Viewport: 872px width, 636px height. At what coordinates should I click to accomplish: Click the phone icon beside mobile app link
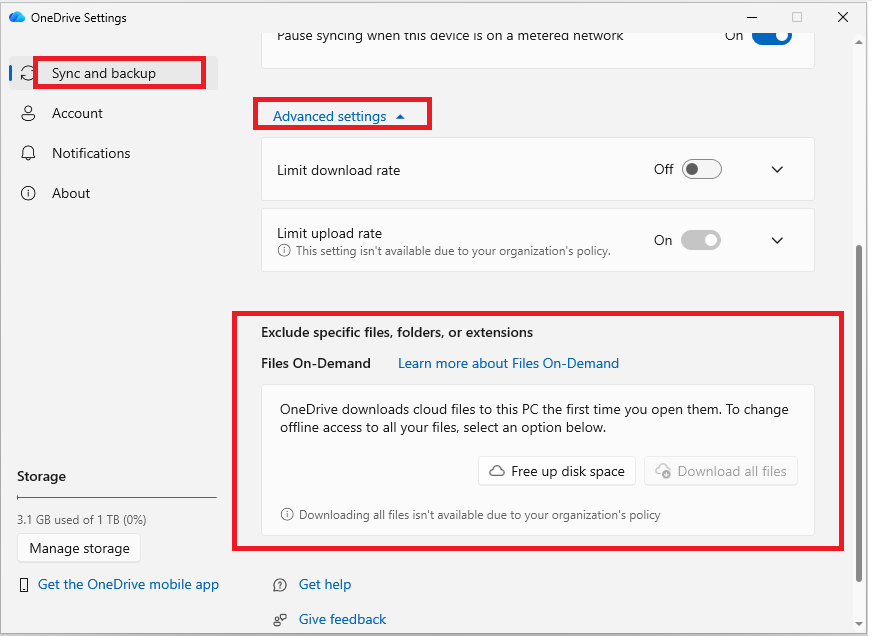pos(24,585)
